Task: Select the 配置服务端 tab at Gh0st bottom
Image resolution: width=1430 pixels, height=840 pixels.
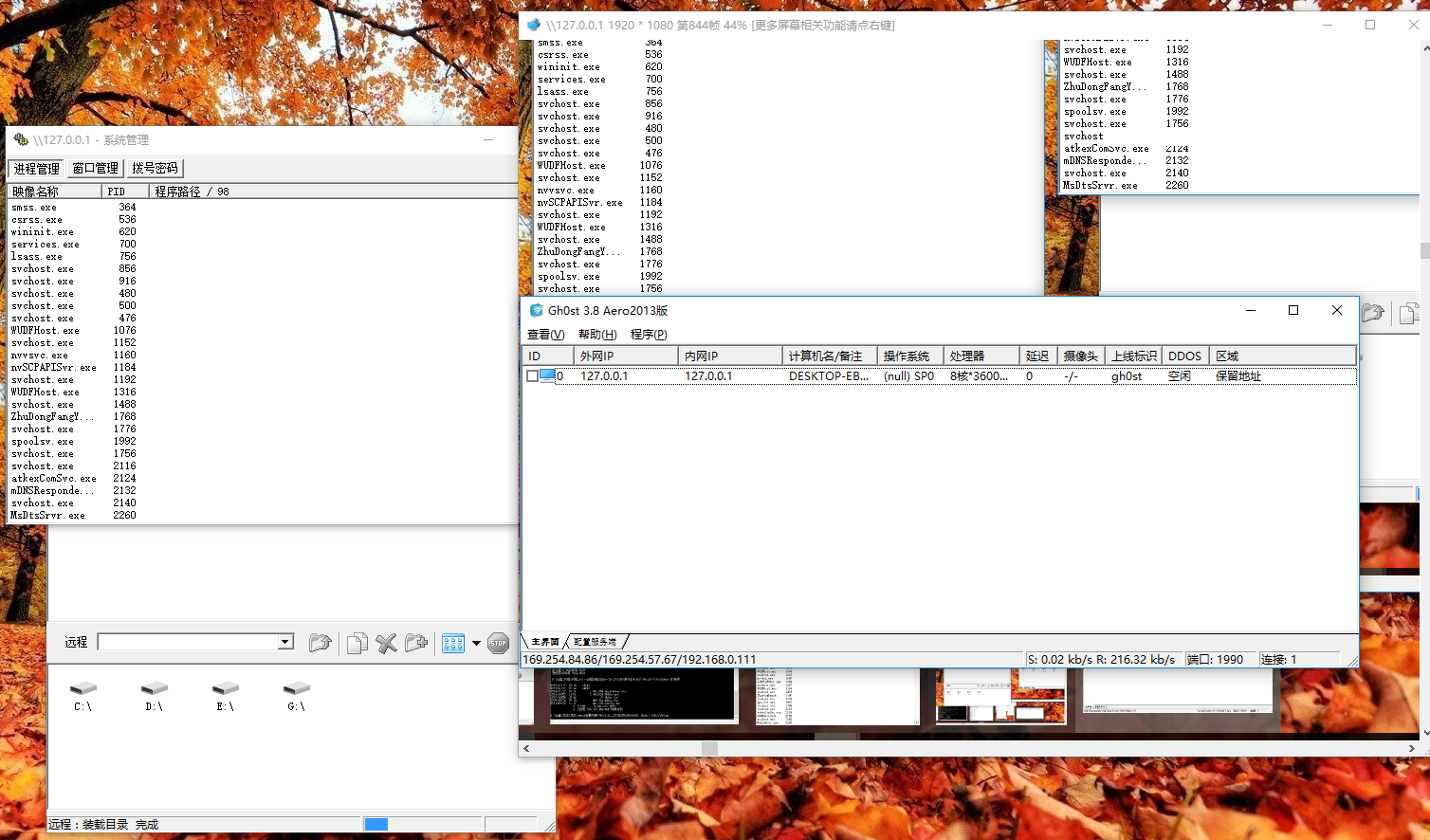Action: [596, 642]
